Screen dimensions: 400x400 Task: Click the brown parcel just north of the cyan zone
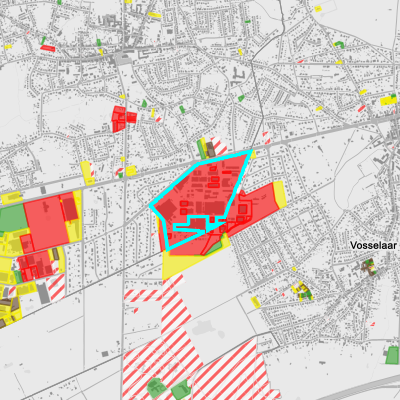[x=210, y=150]
